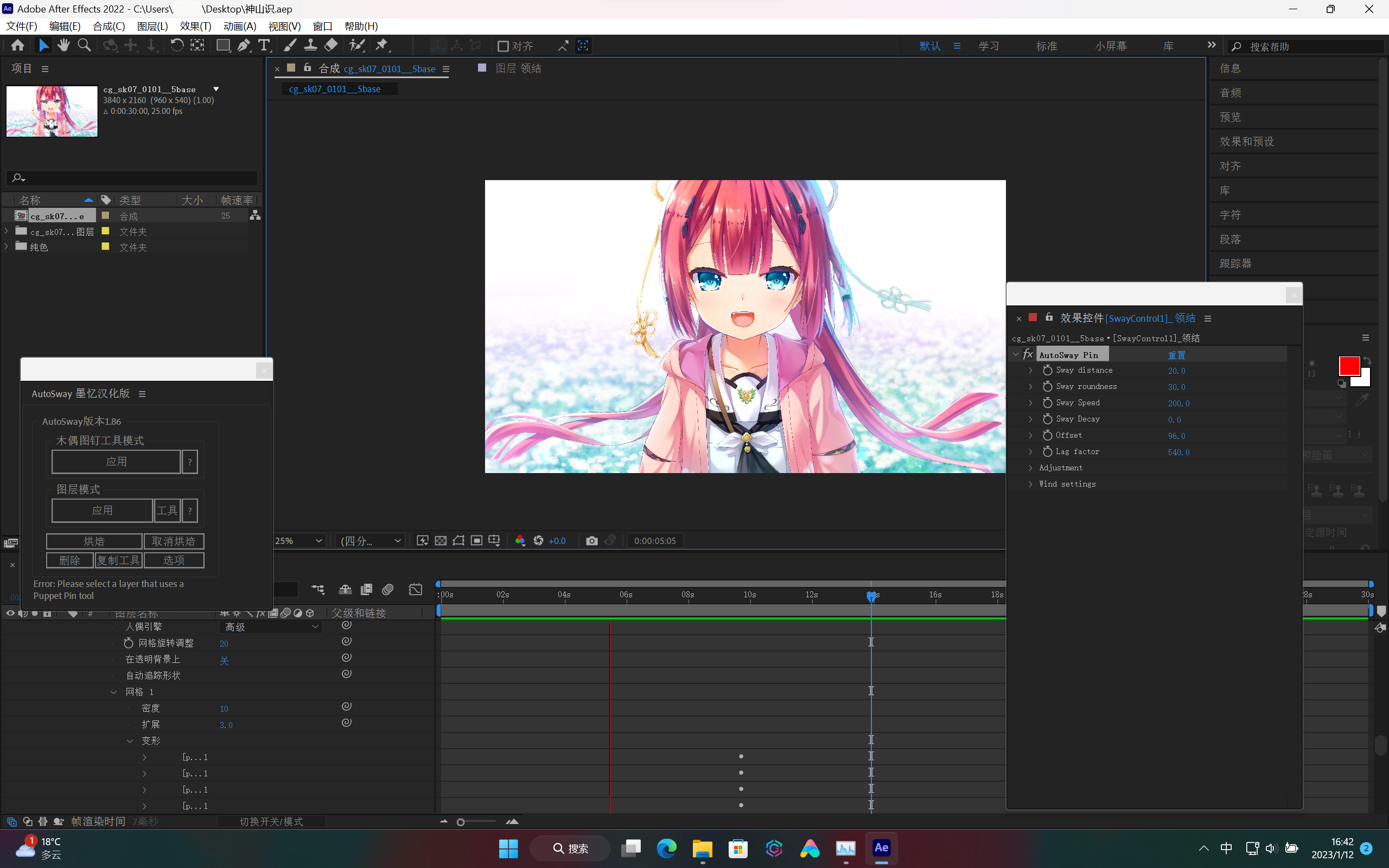Click the 搜索帮助 search field
The width and height of the screenshot is (1389, 868).
(1306, 47)
